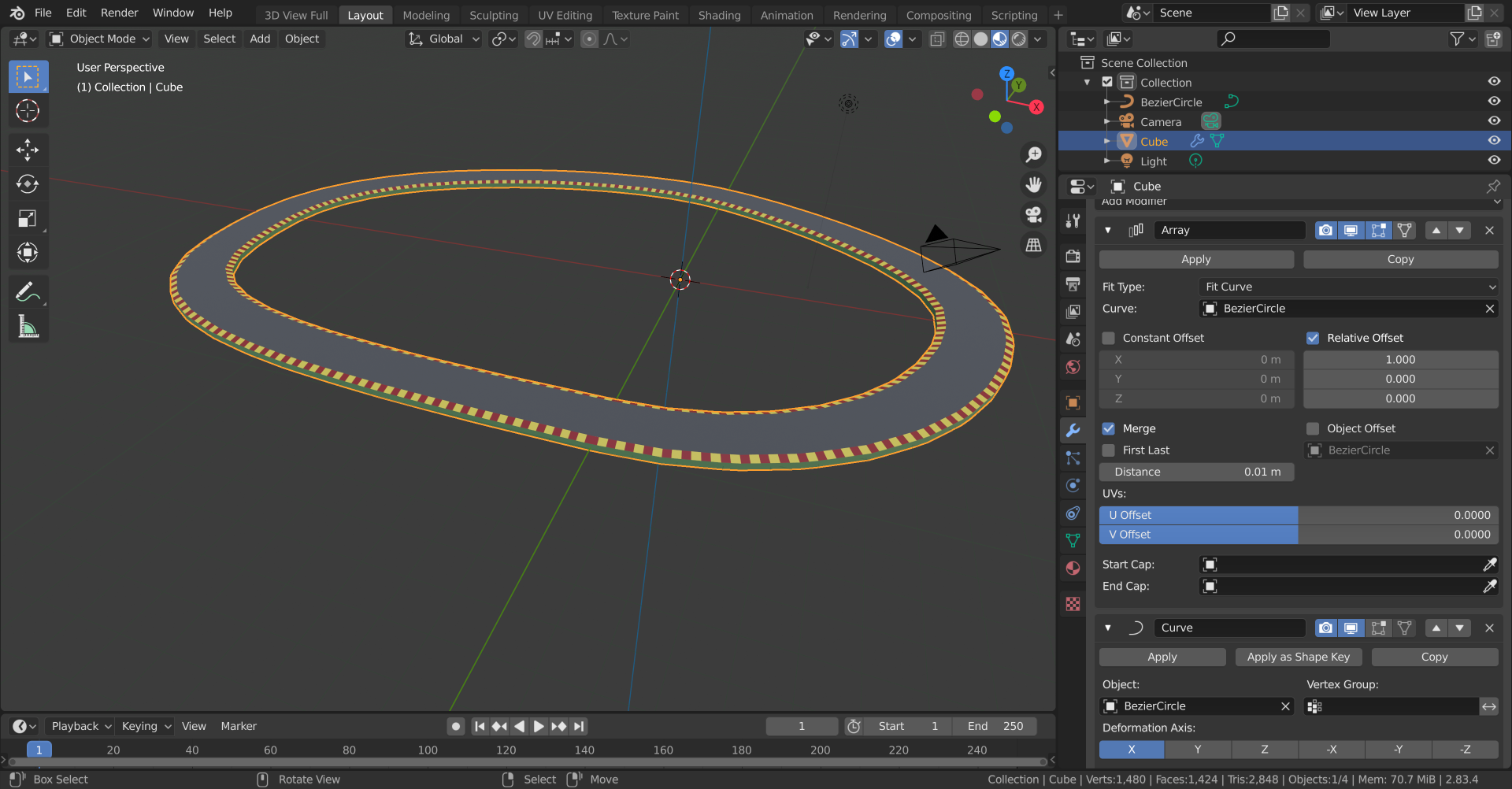This screenshot has height=789, width=1512.
Task: Open Render properties tab
Action: (1073, 257)
